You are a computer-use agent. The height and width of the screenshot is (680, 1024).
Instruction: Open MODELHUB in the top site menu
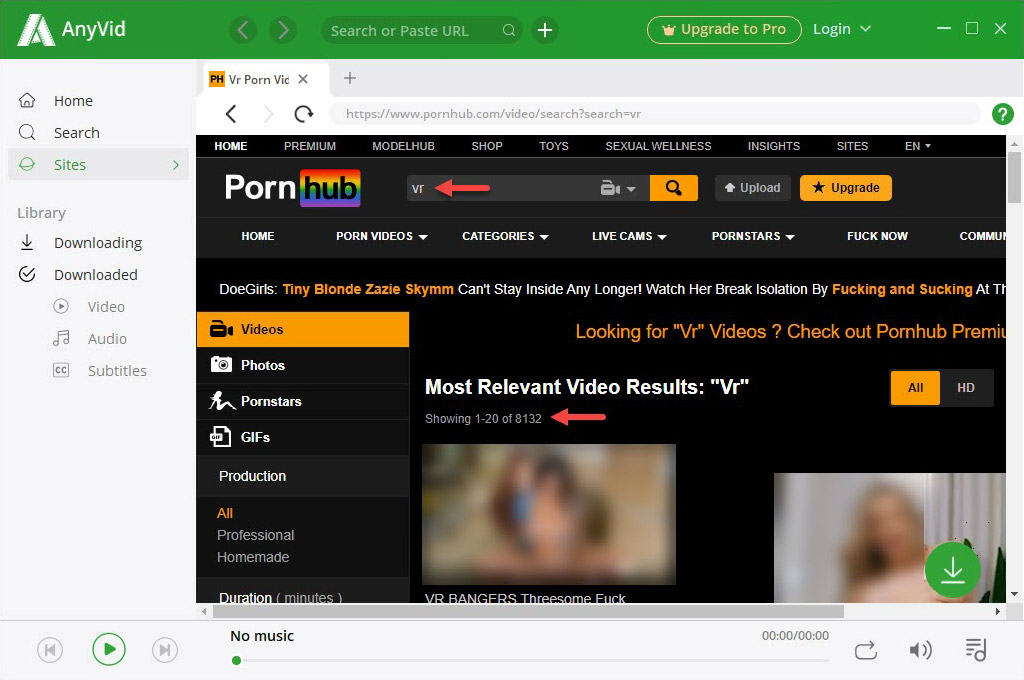coord(403,146)
